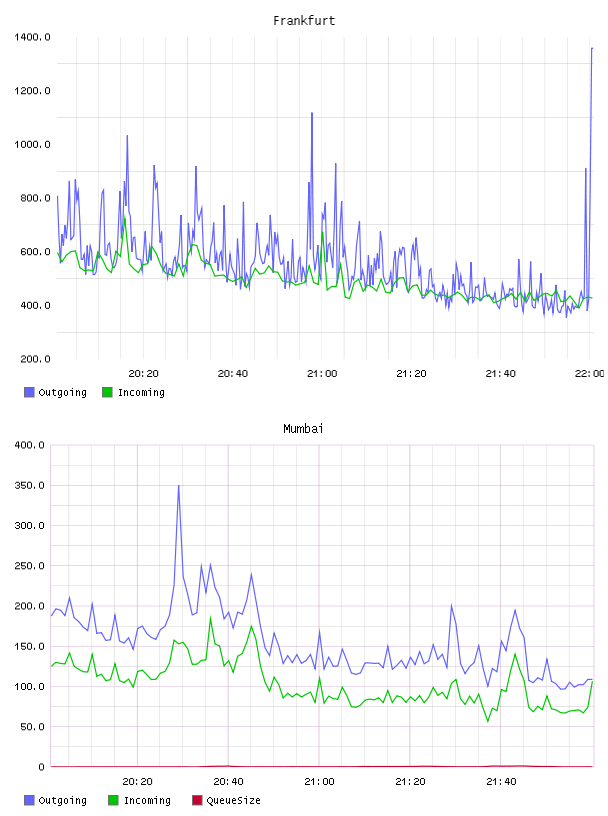Viewport: 608px width, 816px height.
Task: Click the 350.0 y-axis label in Mumbai chart
Action: [30, 485]
